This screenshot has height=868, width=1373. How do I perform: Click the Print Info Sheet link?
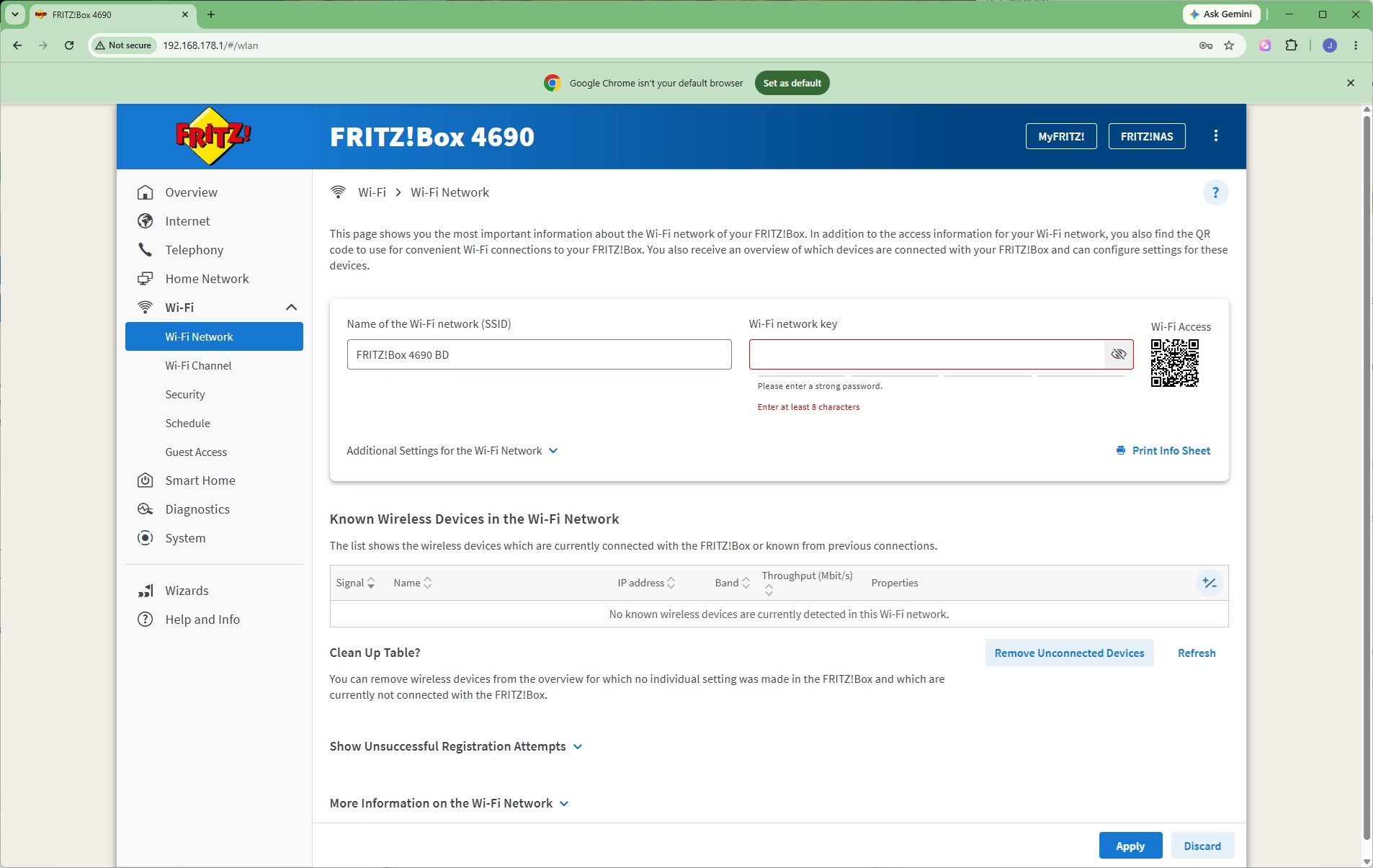coord(1163,451)
